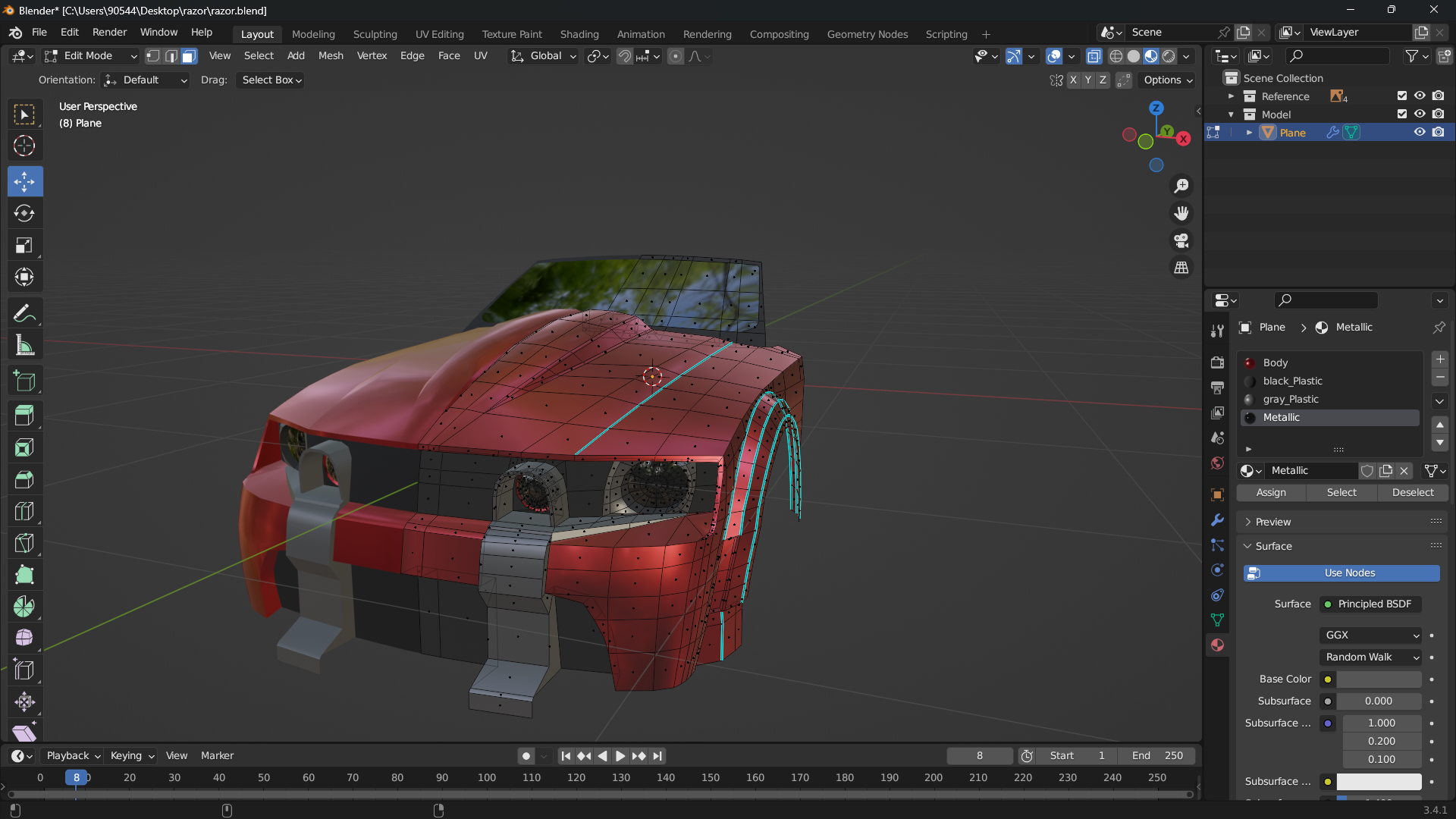Select the gray_Plastic material slot
Viewport: 1456px width, 819px height.
pyautogui.click(x=1291, y=400)
